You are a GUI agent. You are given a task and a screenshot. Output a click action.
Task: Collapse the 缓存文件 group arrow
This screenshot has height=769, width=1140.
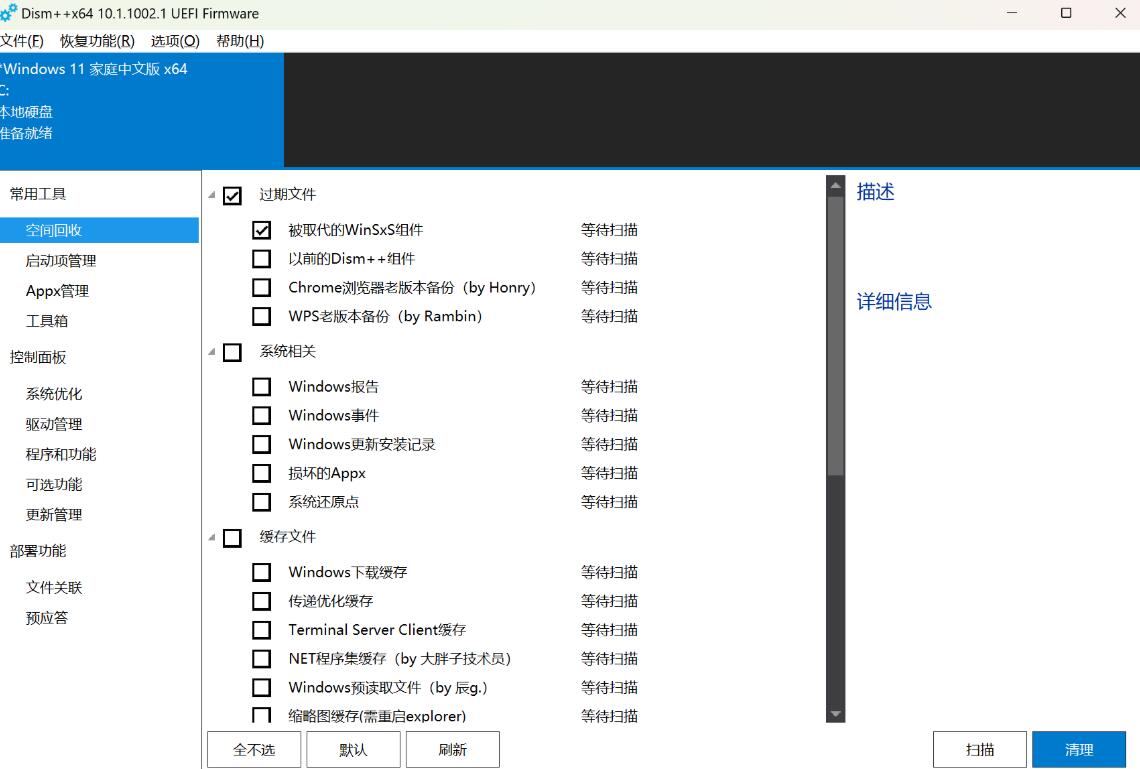pos(212,537)
